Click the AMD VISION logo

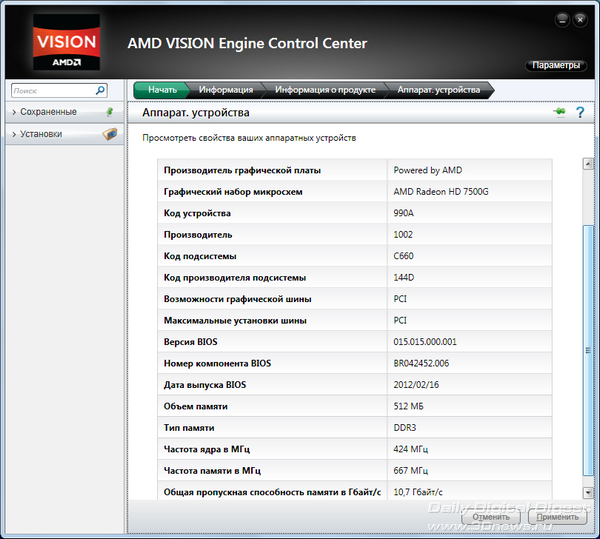(x=67, y=42)
